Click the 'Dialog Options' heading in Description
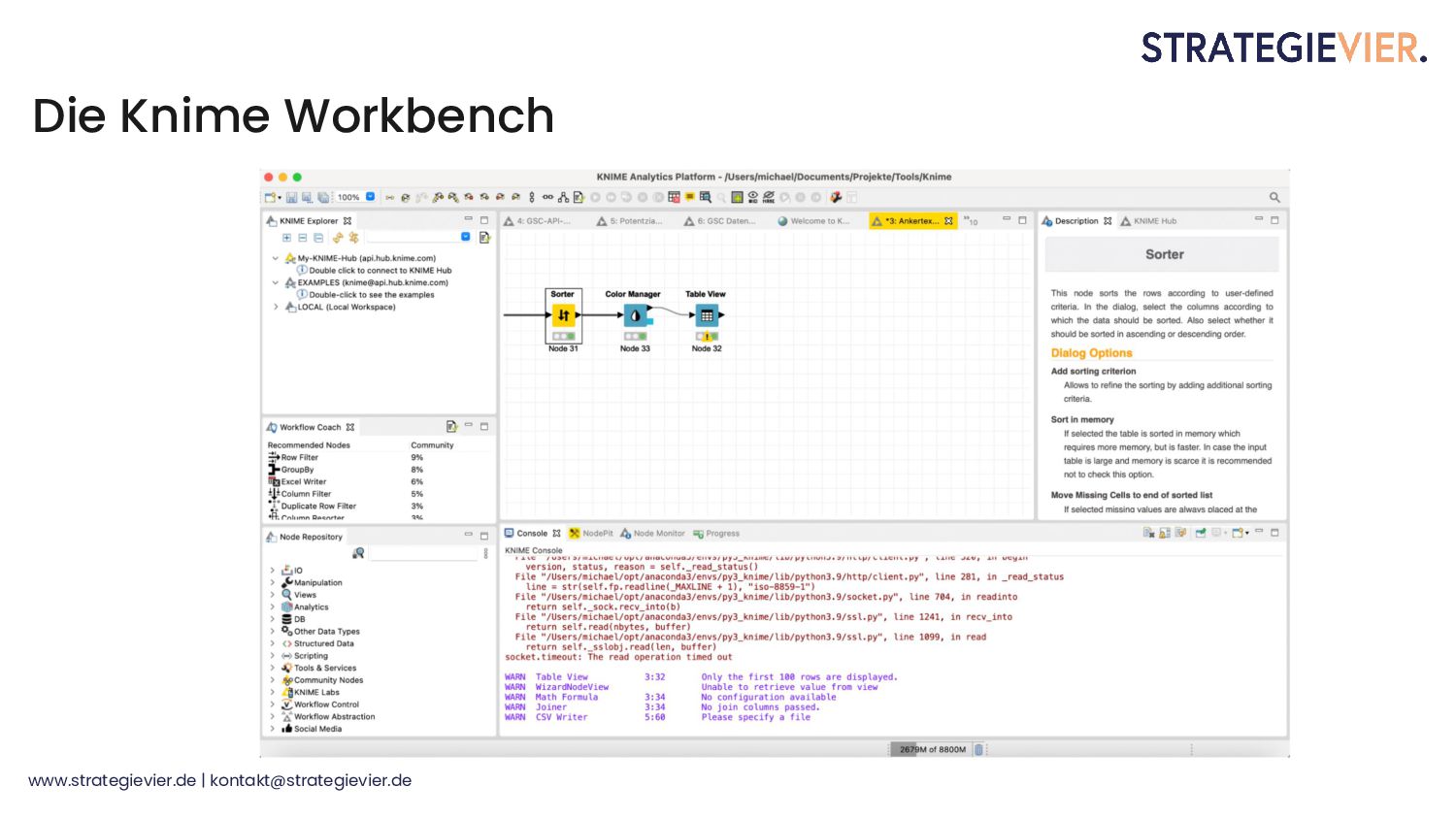Image resolution: width=1456 pixels, height=819 pixels. (x=1091, y=353)
